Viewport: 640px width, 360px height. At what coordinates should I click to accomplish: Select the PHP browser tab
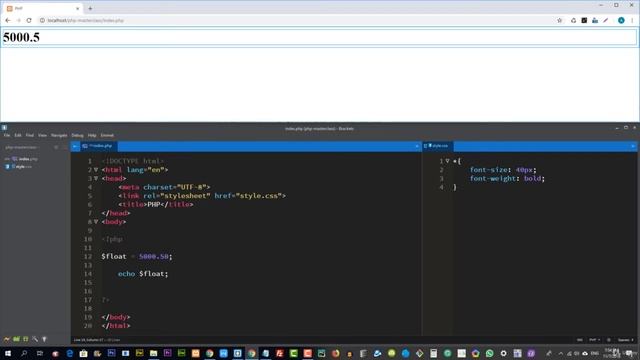click(42, 8)
